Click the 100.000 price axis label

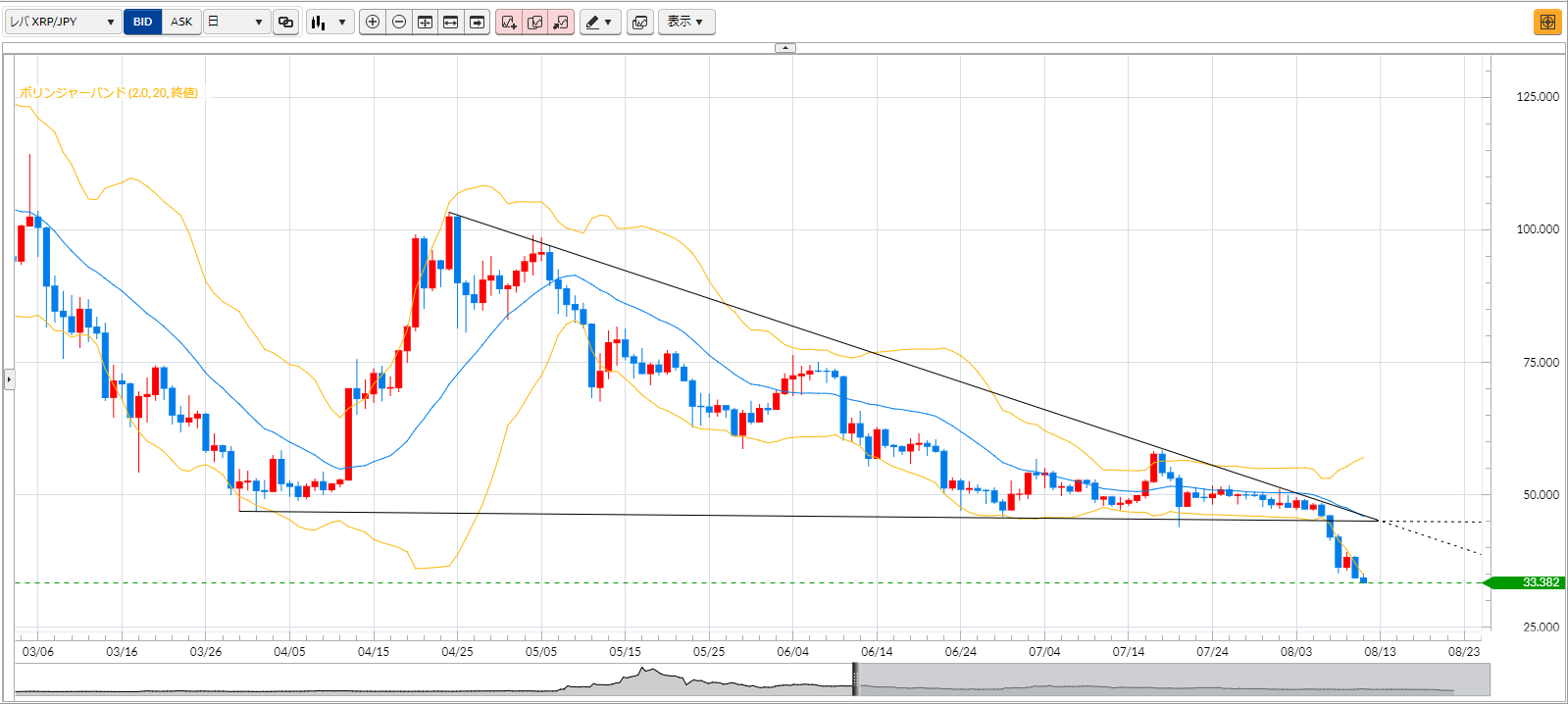[x=1538, y=229]
